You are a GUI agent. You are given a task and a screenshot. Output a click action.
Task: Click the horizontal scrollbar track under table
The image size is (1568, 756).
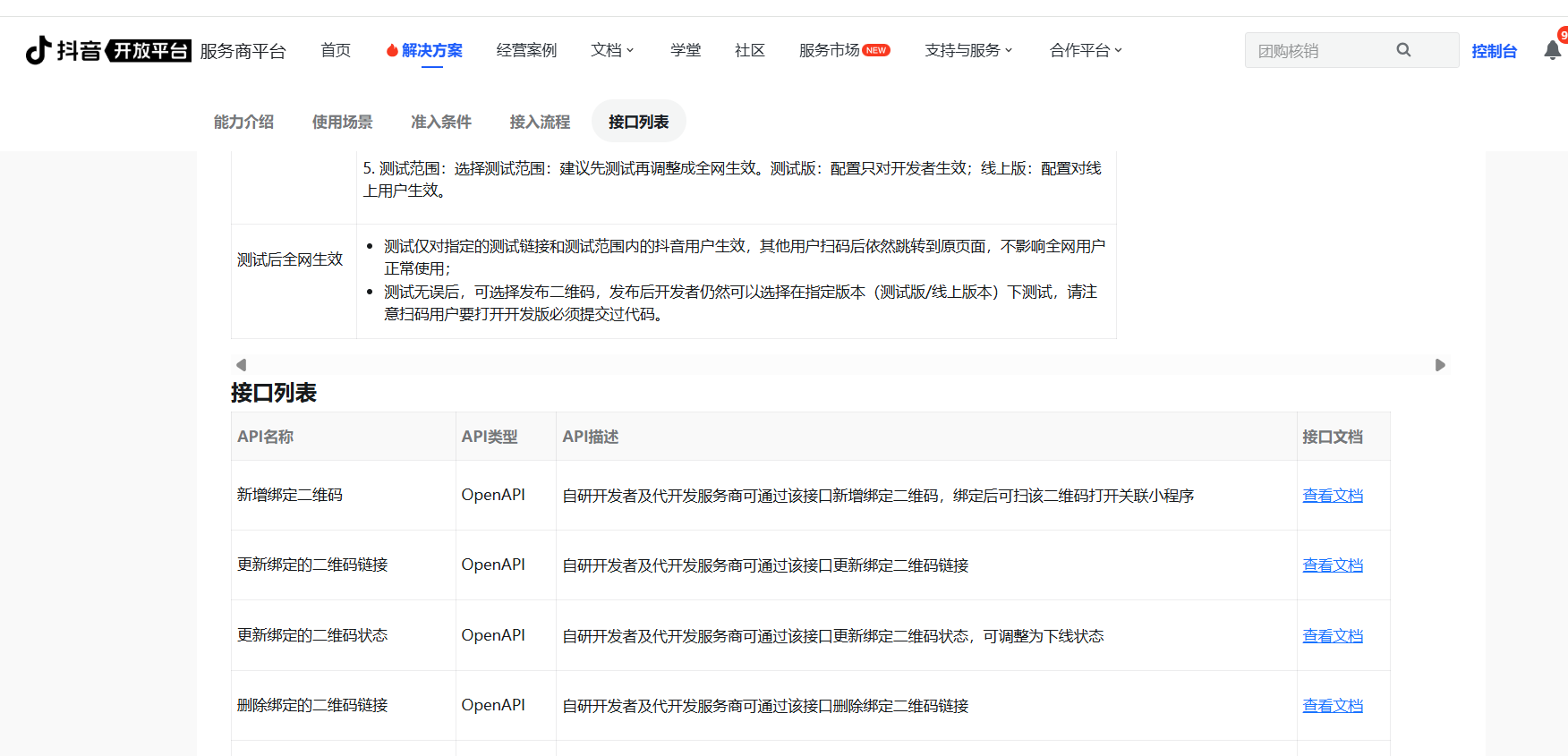[x=840, y=365]
